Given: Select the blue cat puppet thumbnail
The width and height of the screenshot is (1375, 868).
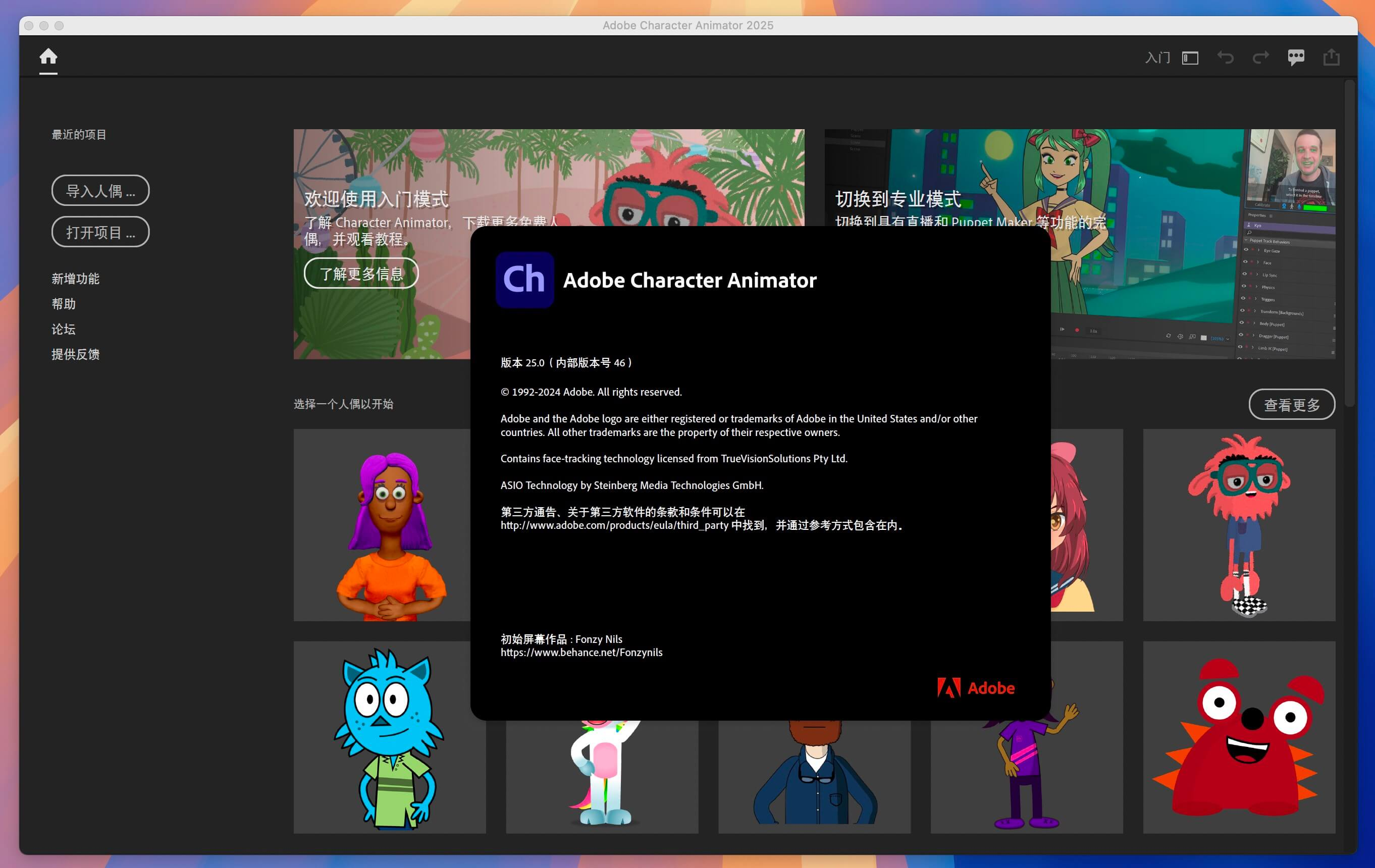Looking at the screenshot, I should click(389, 737).
